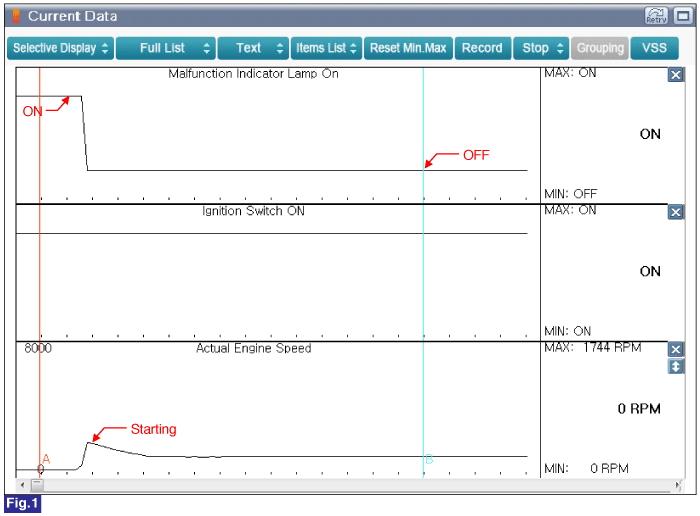Click the Actual Engine Speed title

254,348
